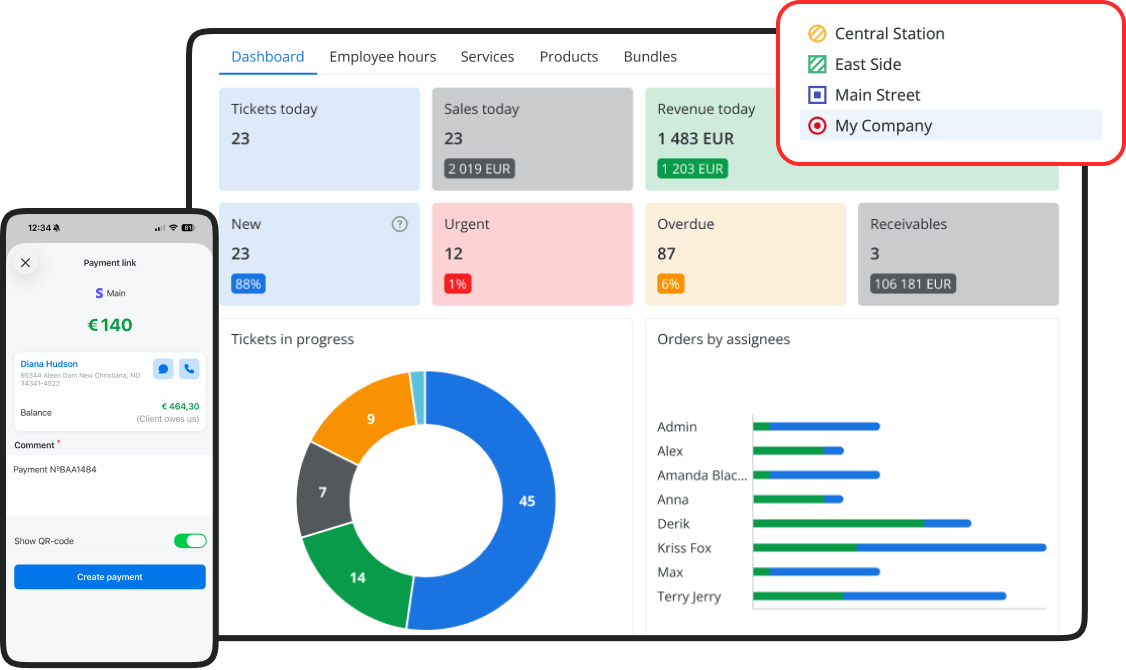Click the chat message icon beside Diana Hudson
Screen dimensions: 1126x670
click(163, 369)
